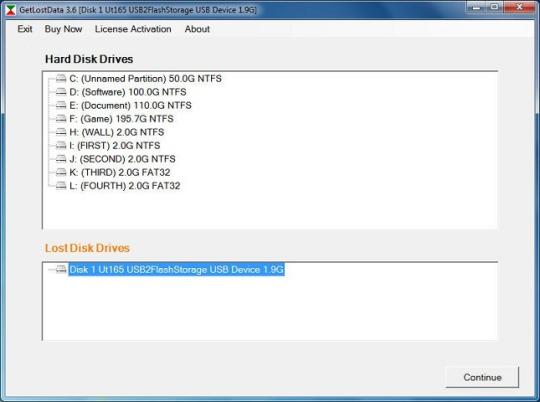Image resolution: width=540 pixels, height=402 pixels.
Task: Select 'J: (SECOND) 2.0G NTFS' row
Action: pyautogui.click(x=122, y=159)
